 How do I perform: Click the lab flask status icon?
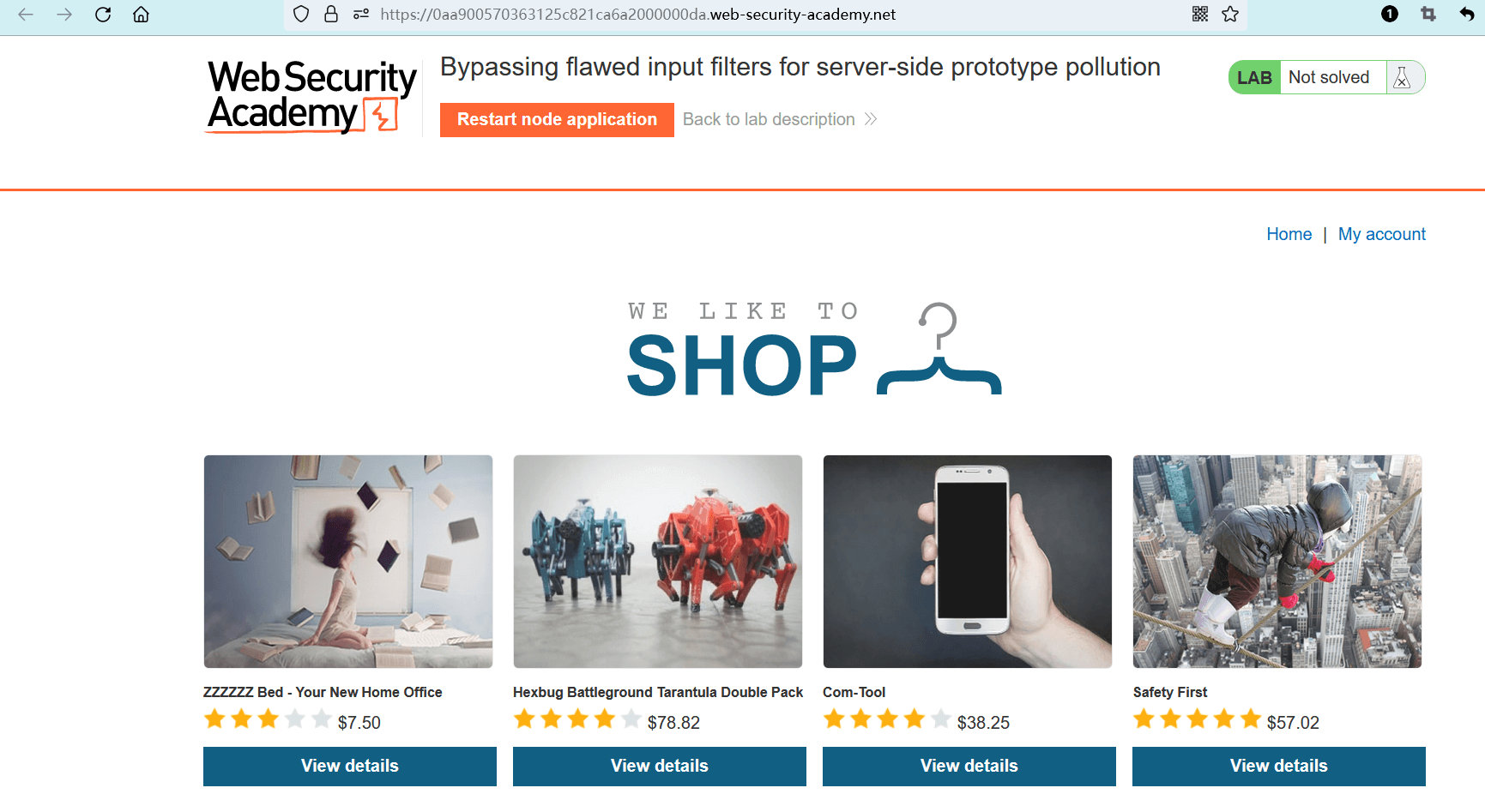1403,78
